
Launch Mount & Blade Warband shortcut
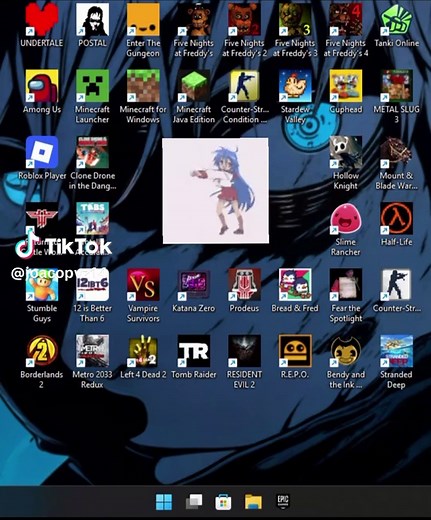point(396,152)
